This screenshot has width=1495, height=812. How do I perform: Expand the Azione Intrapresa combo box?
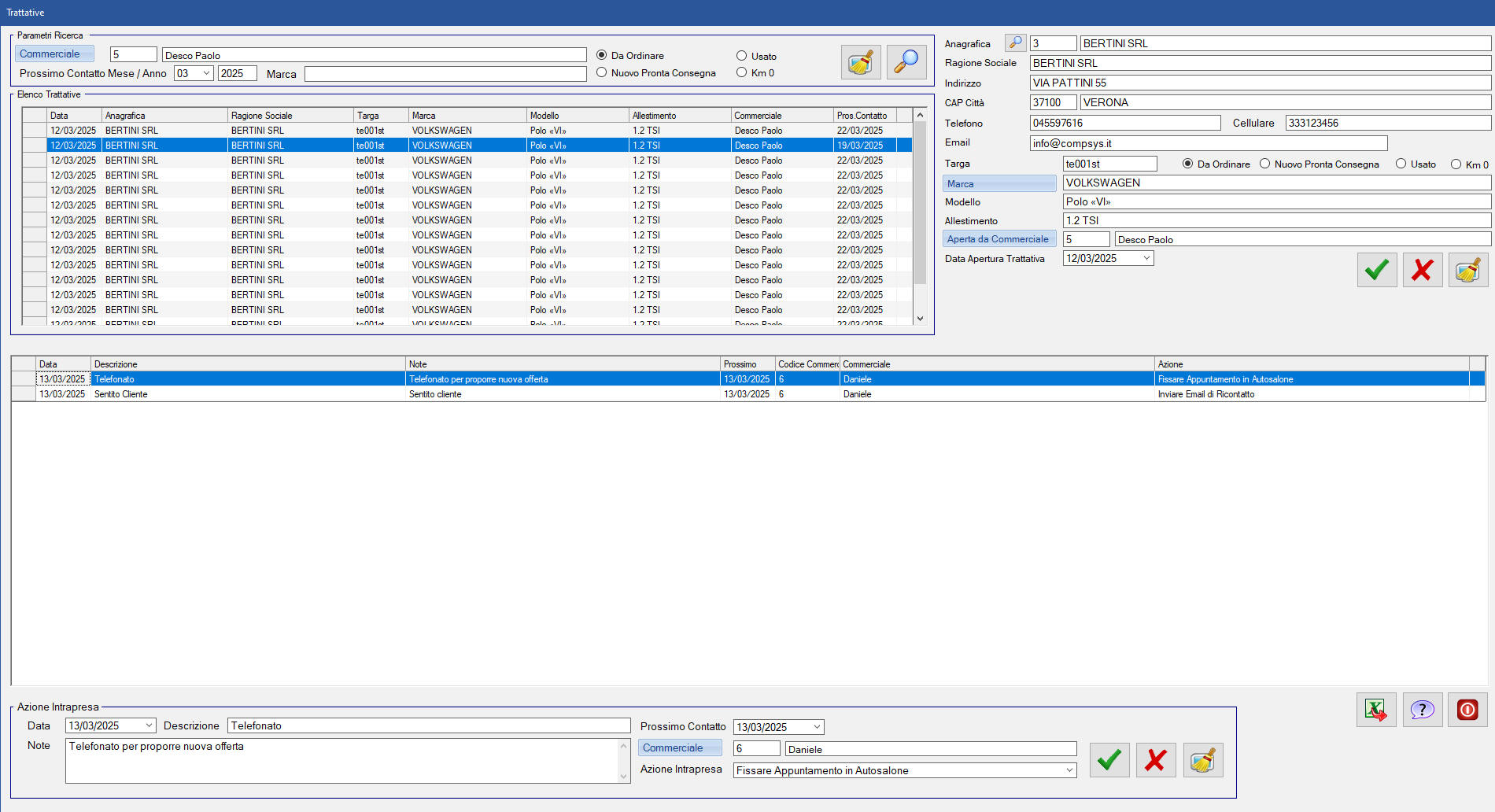pos(1069,770)
